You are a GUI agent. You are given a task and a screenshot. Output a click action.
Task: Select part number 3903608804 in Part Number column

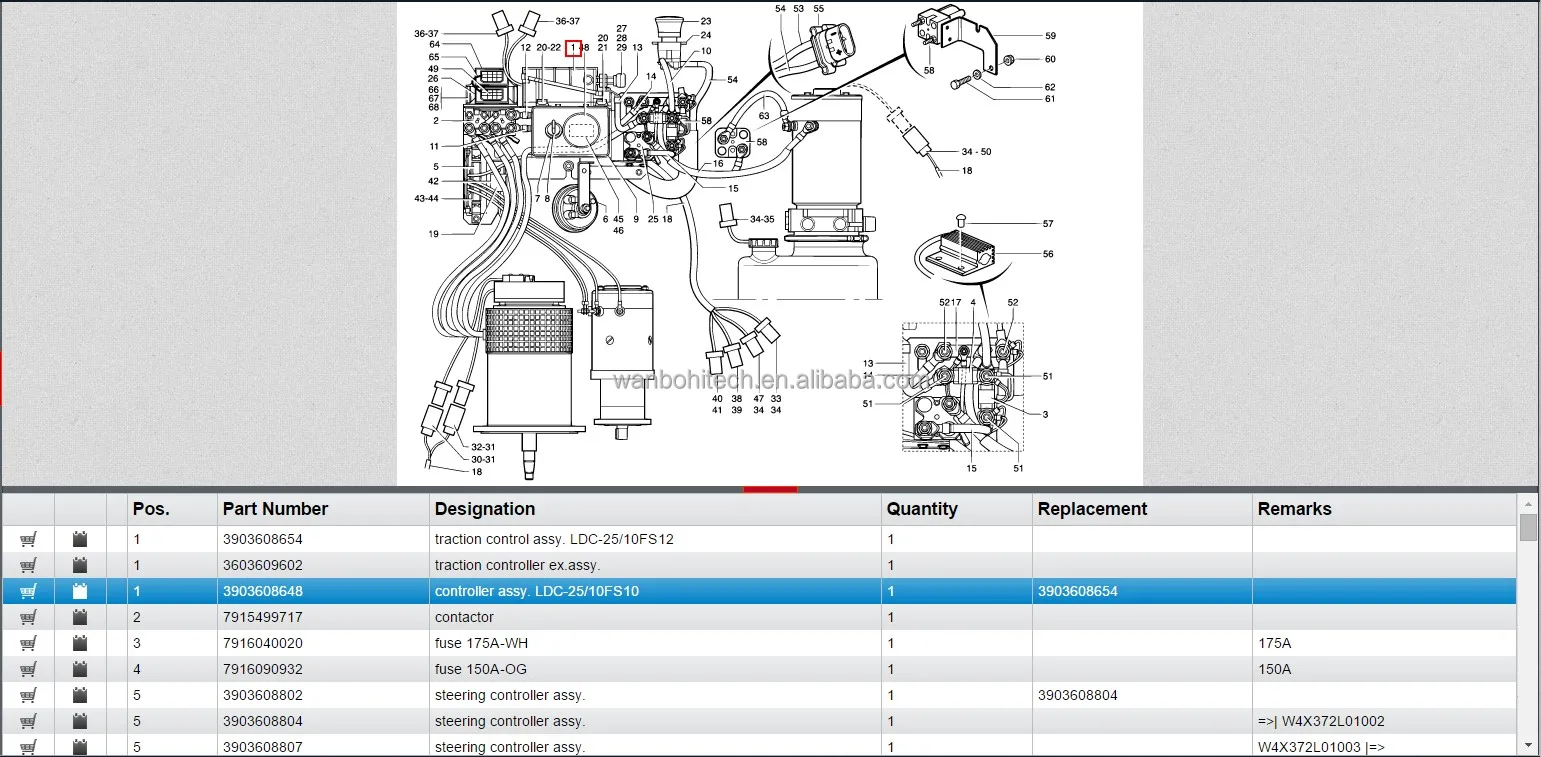[262, 721]
